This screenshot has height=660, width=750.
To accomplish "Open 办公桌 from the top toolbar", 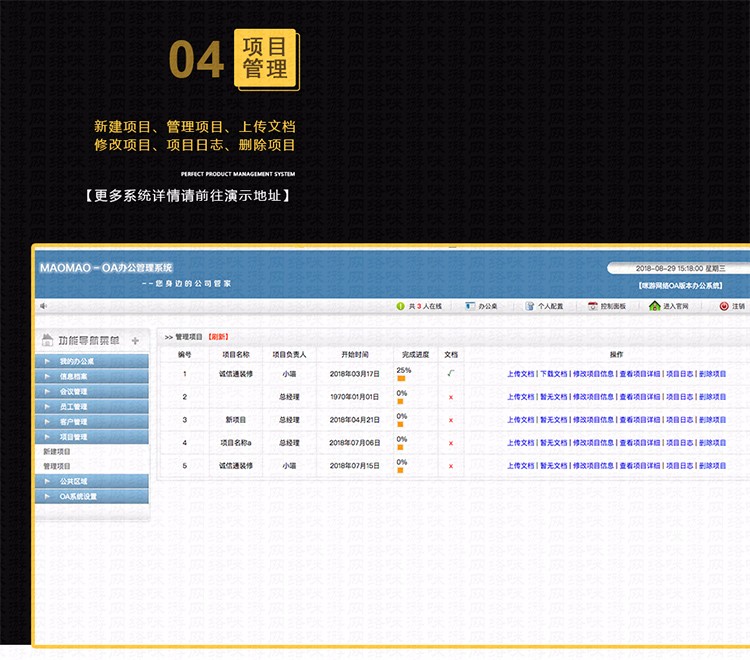I will point(482,306).
